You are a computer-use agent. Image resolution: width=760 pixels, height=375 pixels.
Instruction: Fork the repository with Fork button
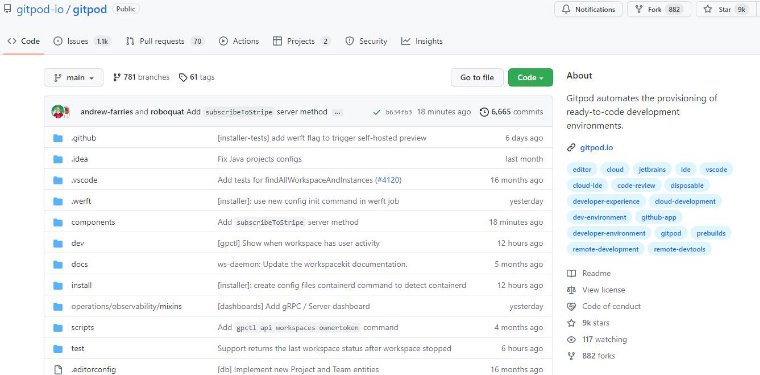[658, 9]
